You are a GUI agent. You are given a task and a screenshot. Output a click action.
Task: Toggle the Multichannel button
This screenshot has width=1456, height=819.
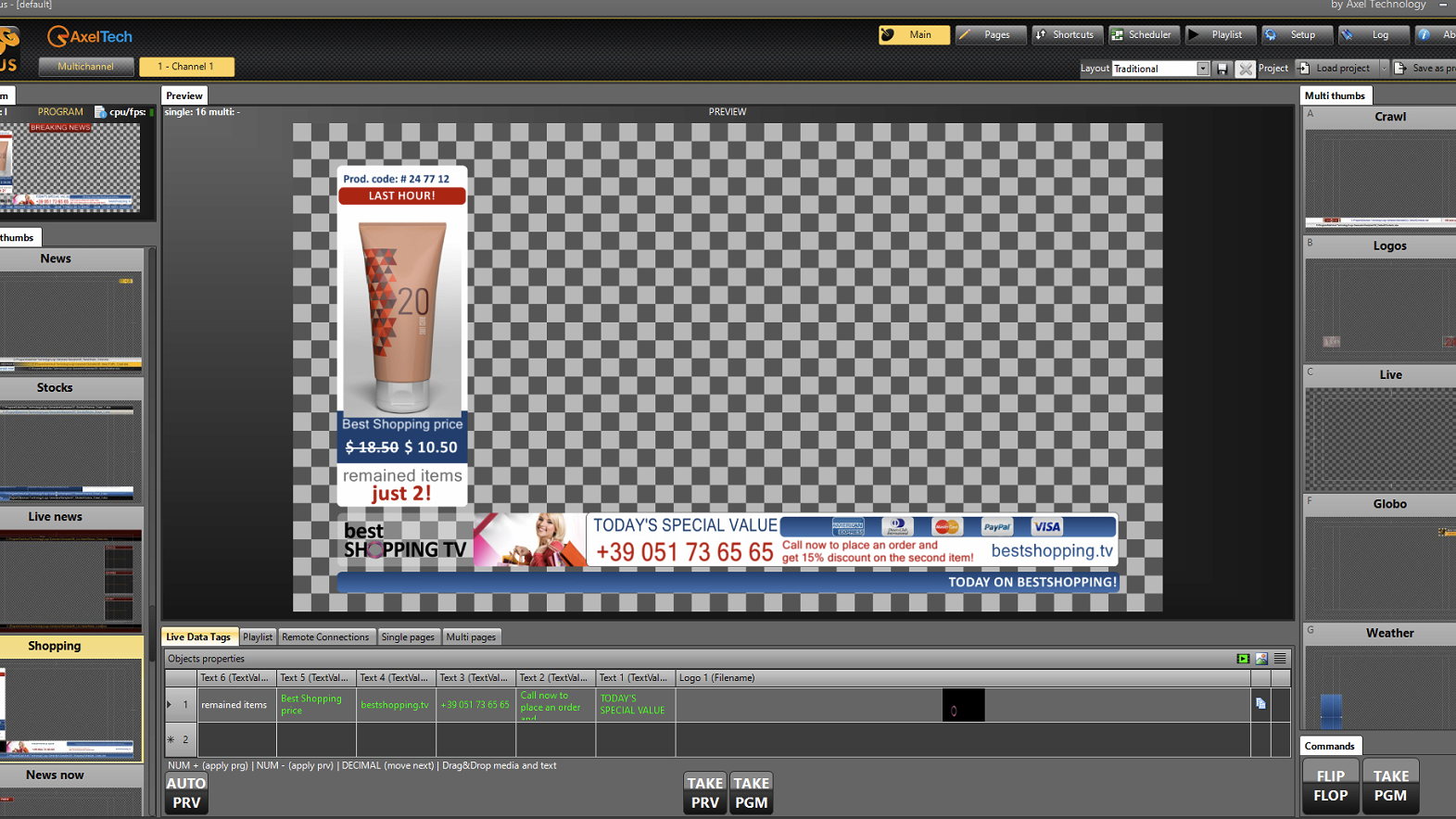(x=86, y=67)
